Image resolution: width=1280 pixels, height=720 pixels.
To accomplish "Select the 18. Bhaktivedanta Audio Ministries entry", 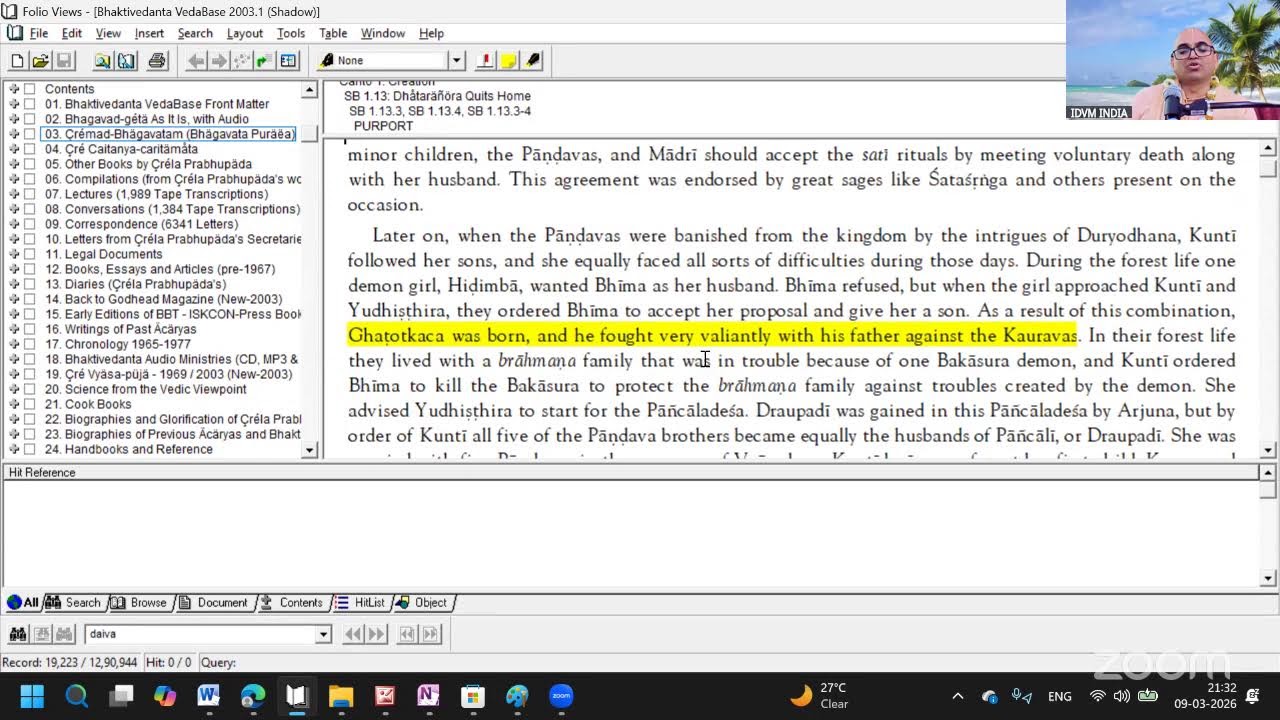I will [171, 359].
